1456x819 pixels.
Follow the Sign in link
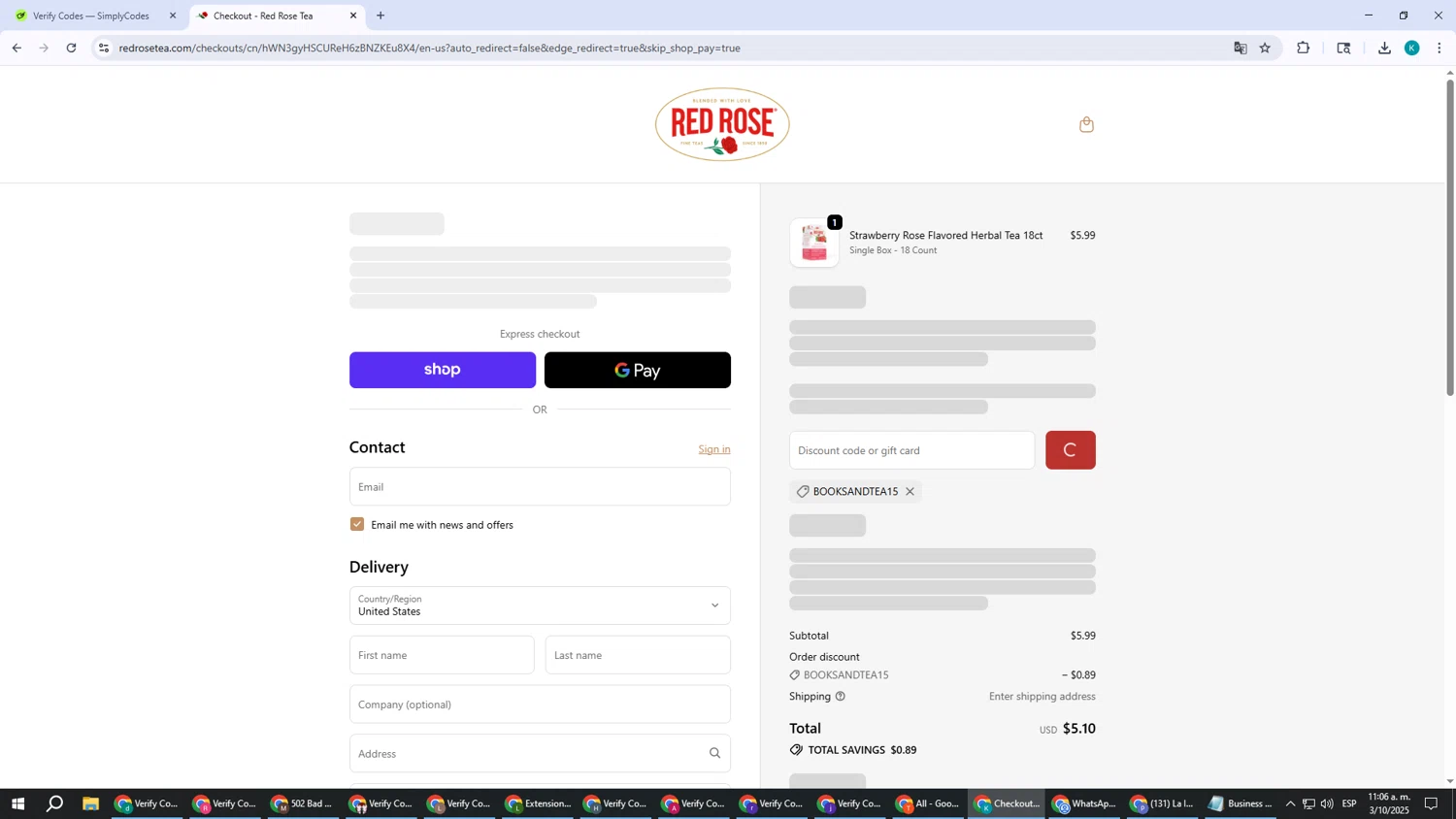click(714, 449)
